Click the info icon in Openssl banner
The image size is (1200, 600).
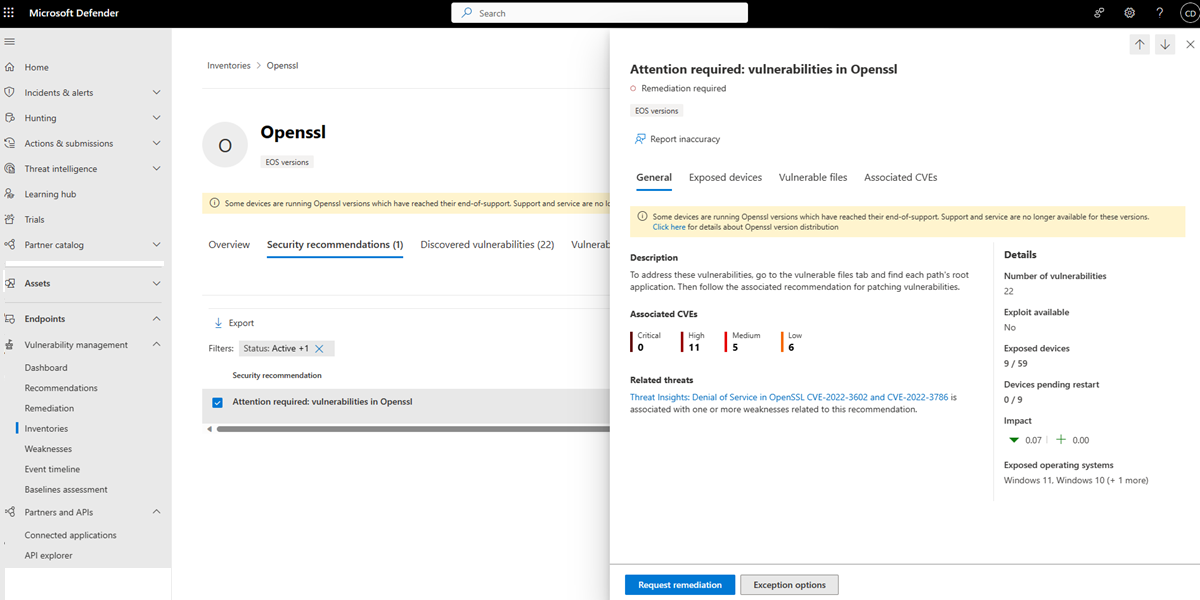coord(214,203)
